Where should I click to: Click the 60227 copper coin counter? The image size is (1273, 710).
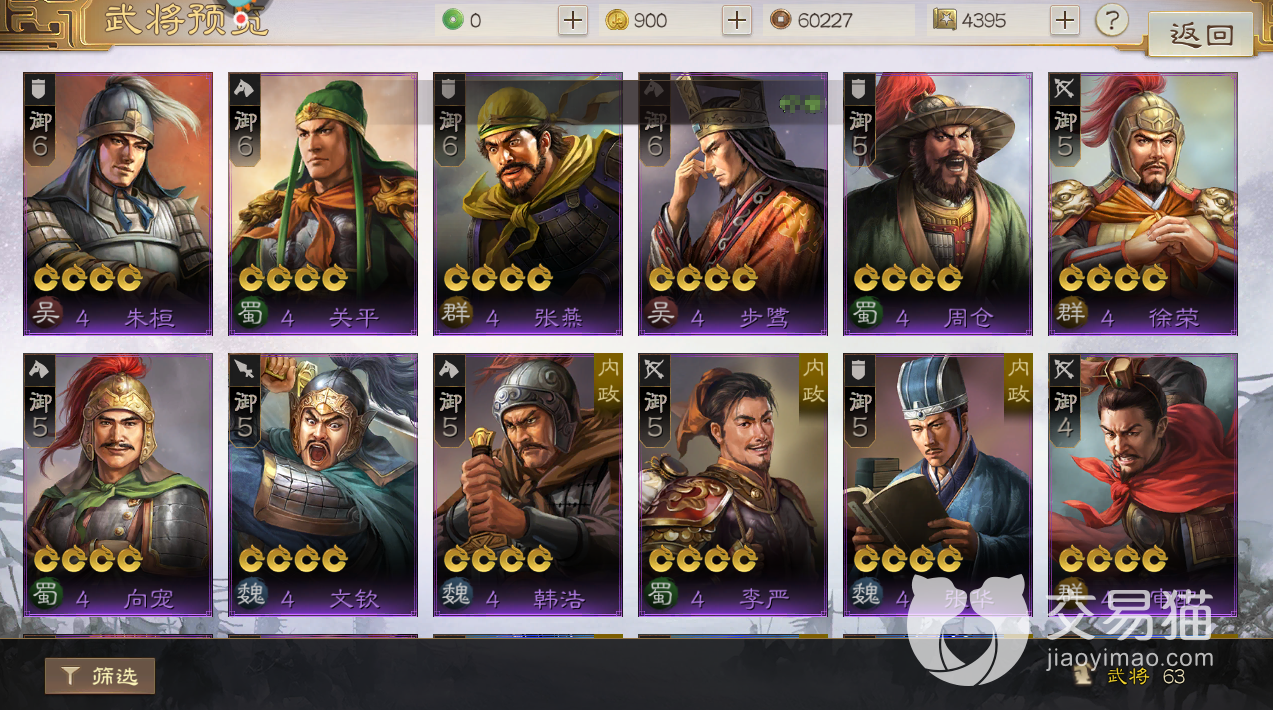pos(839,20)
